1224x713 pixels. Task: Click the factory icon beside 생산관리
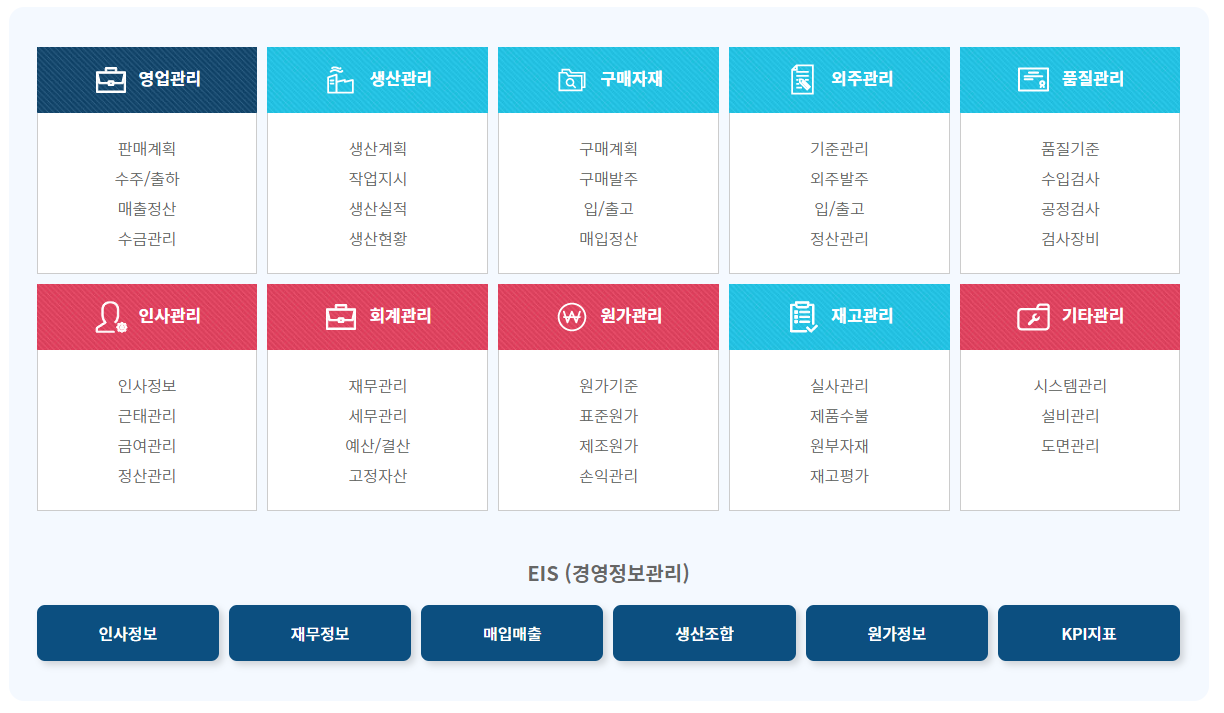(340, 80)
